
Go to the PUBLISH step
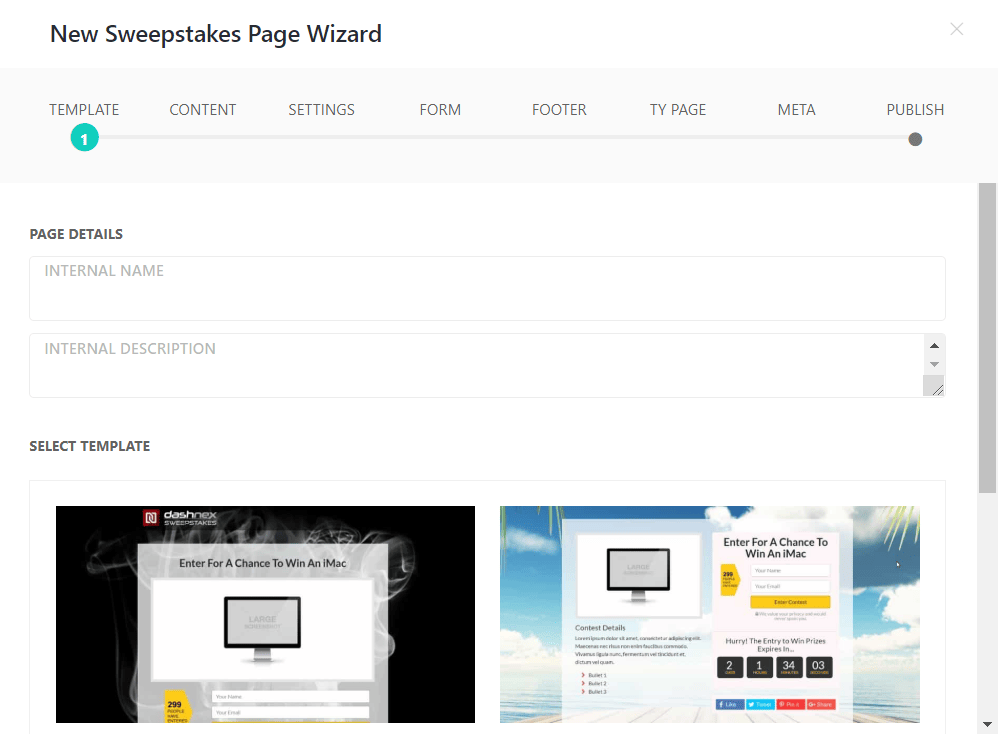pos(915,110)
